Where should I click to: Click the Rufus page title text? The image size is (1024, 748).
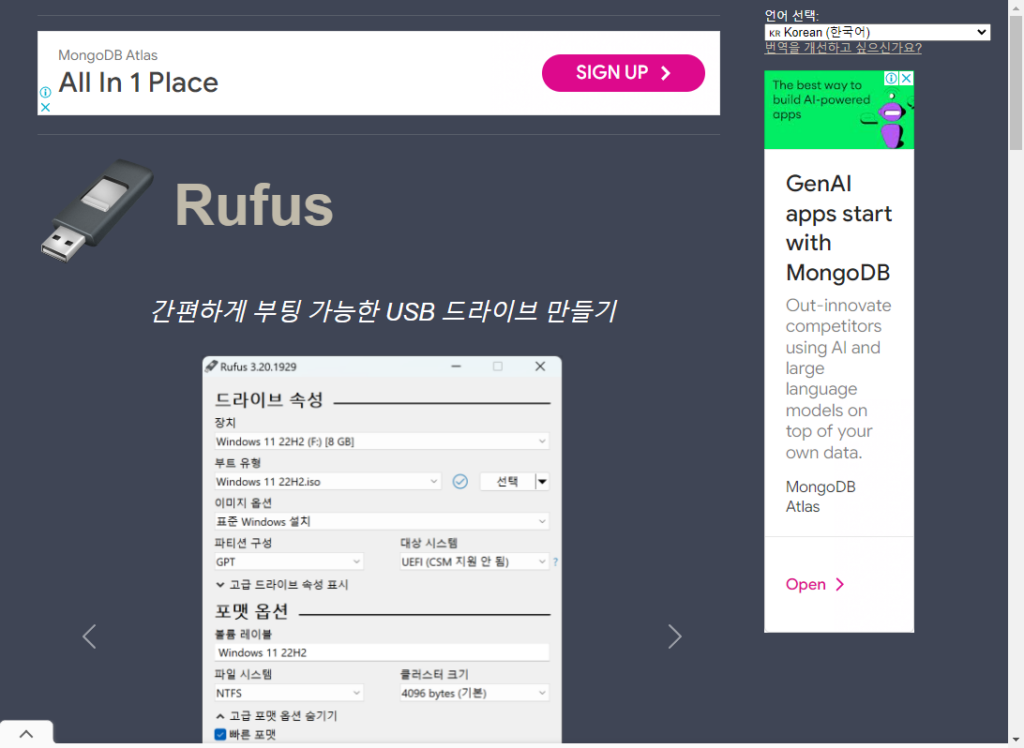[254, 205]
